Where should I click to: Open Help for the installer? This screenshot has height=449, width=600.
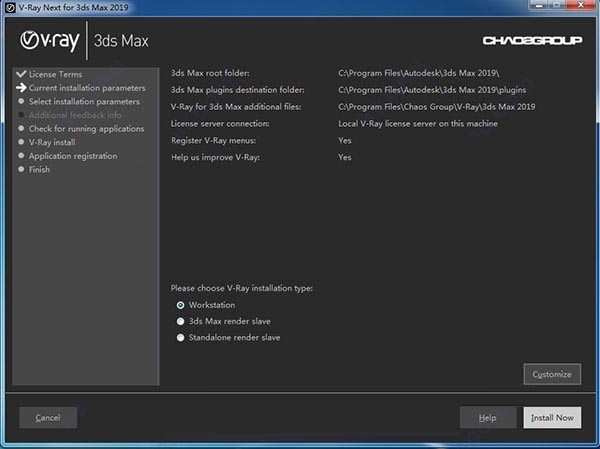point(488,417)
